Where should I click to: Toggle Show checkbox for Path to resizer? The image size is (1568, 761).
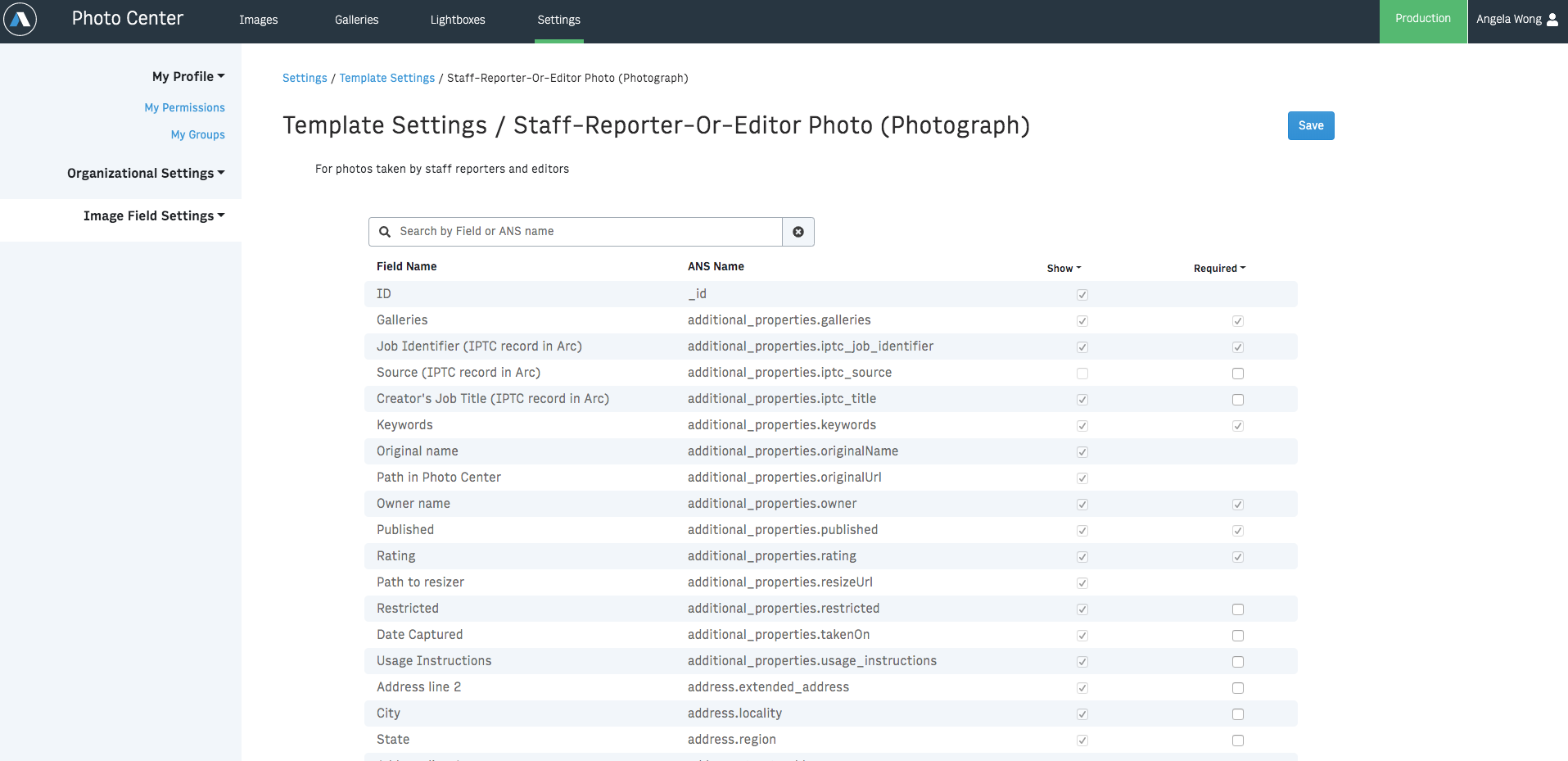pos(1082,583)
